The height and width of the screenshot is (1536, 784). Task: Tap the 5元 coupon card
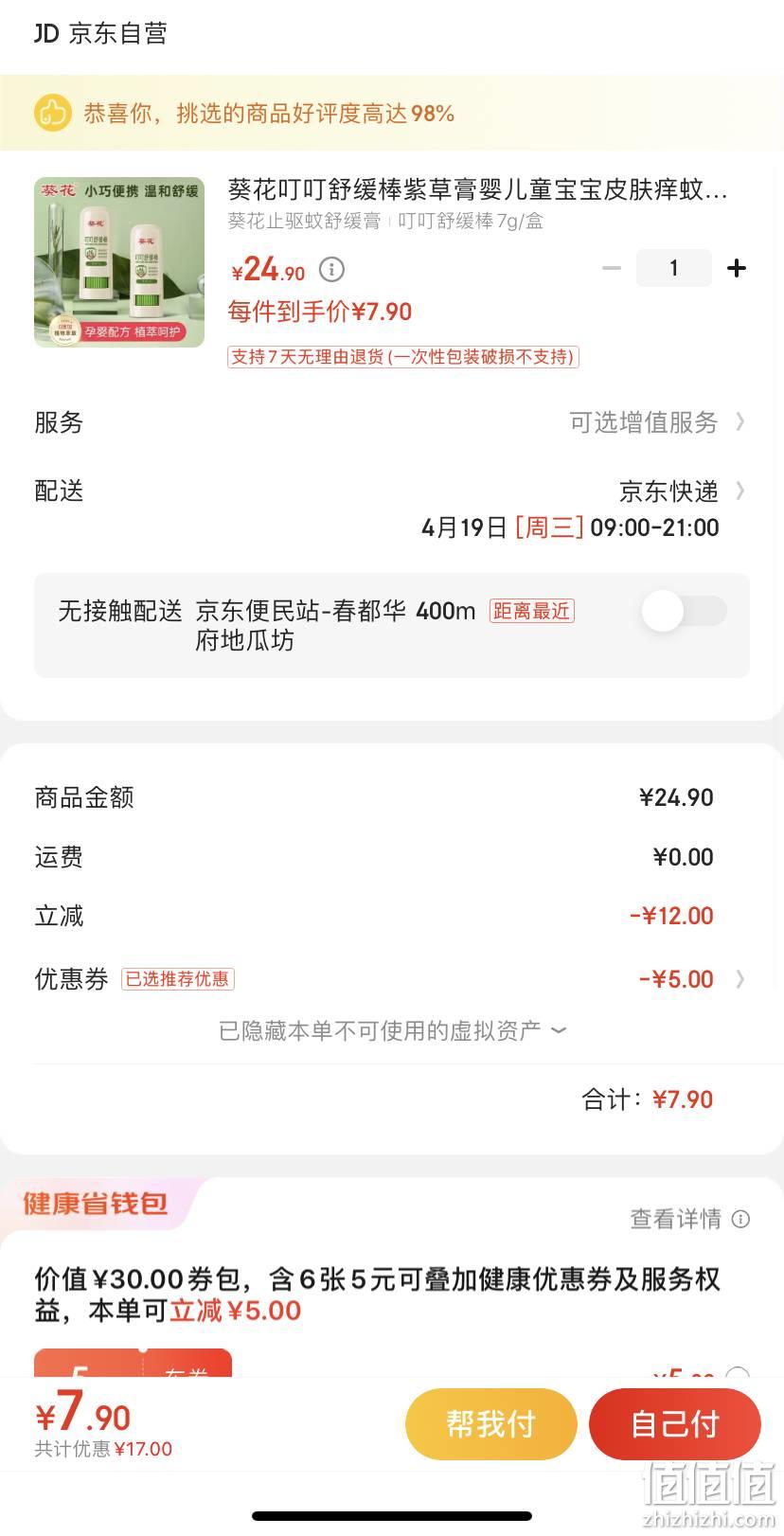[x=133, y=1364]
